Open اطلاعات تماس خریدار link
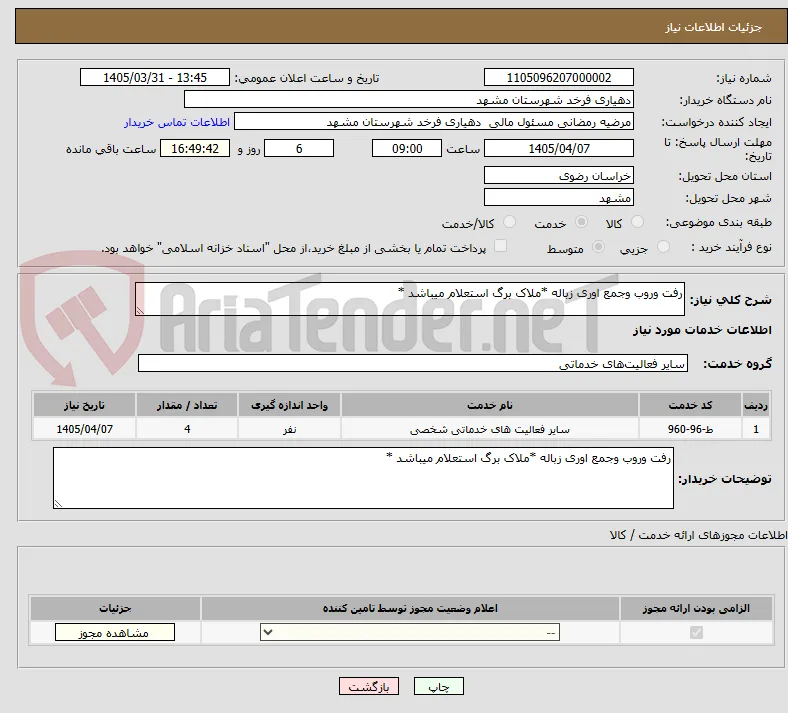The height and width of the screenshot is (713, 788). tap(177, 123)
